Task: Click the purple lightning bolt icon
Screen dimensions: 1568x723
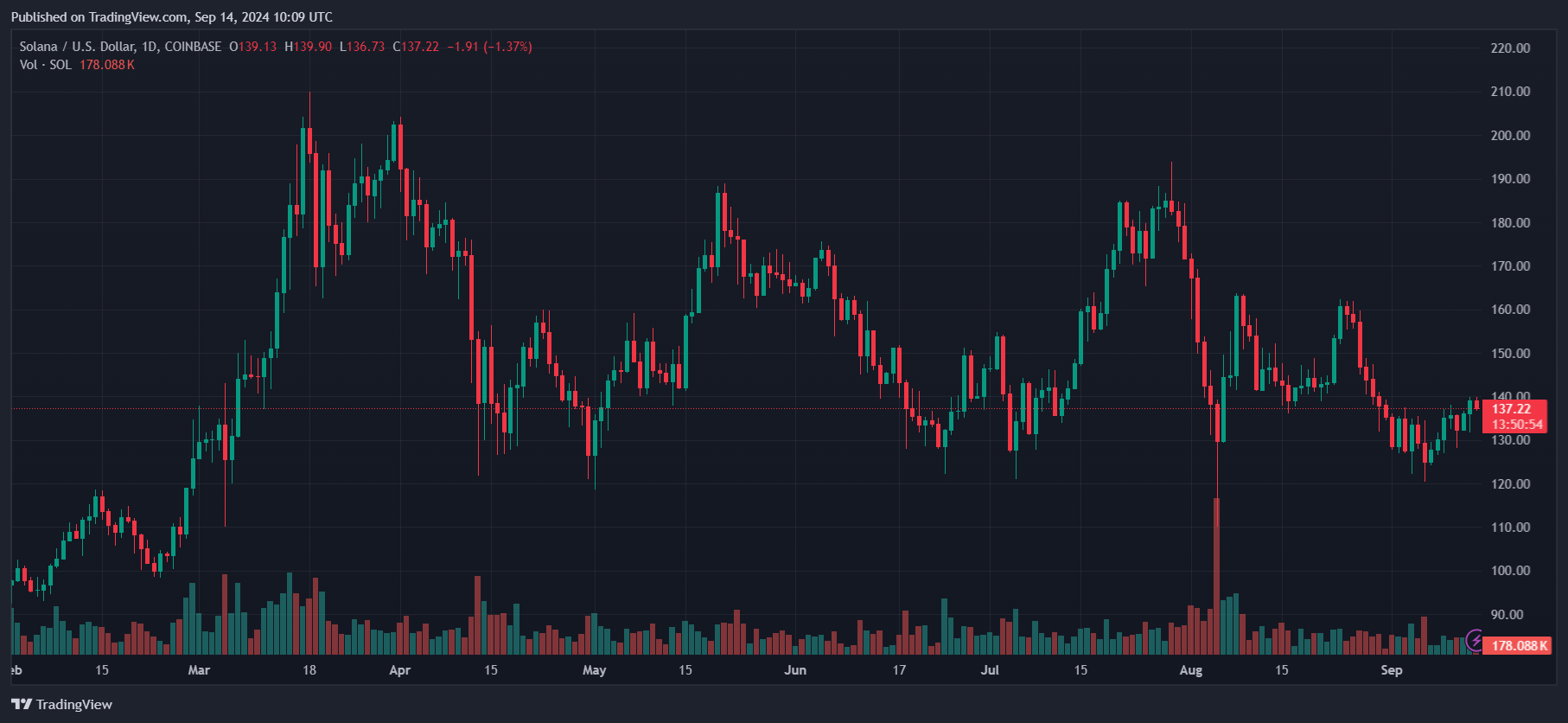Action: click(1476, 642)
